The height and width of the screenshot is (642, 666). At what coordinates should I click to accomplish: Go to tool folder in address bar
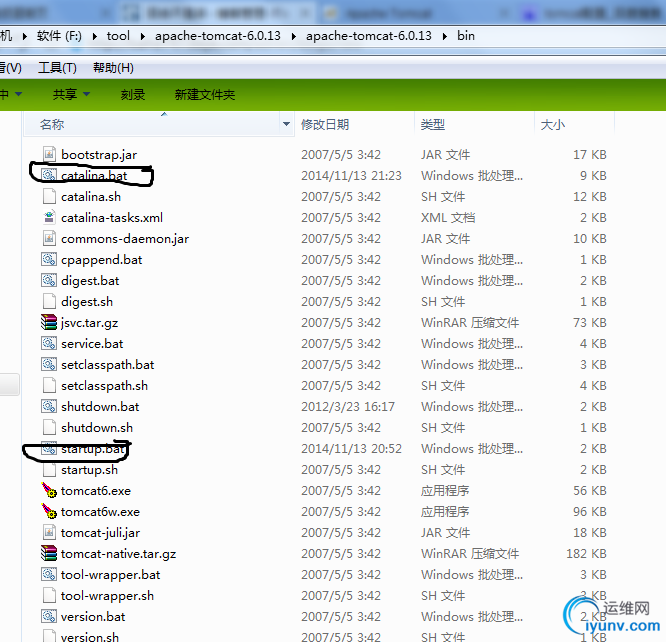tap(118, 36)
